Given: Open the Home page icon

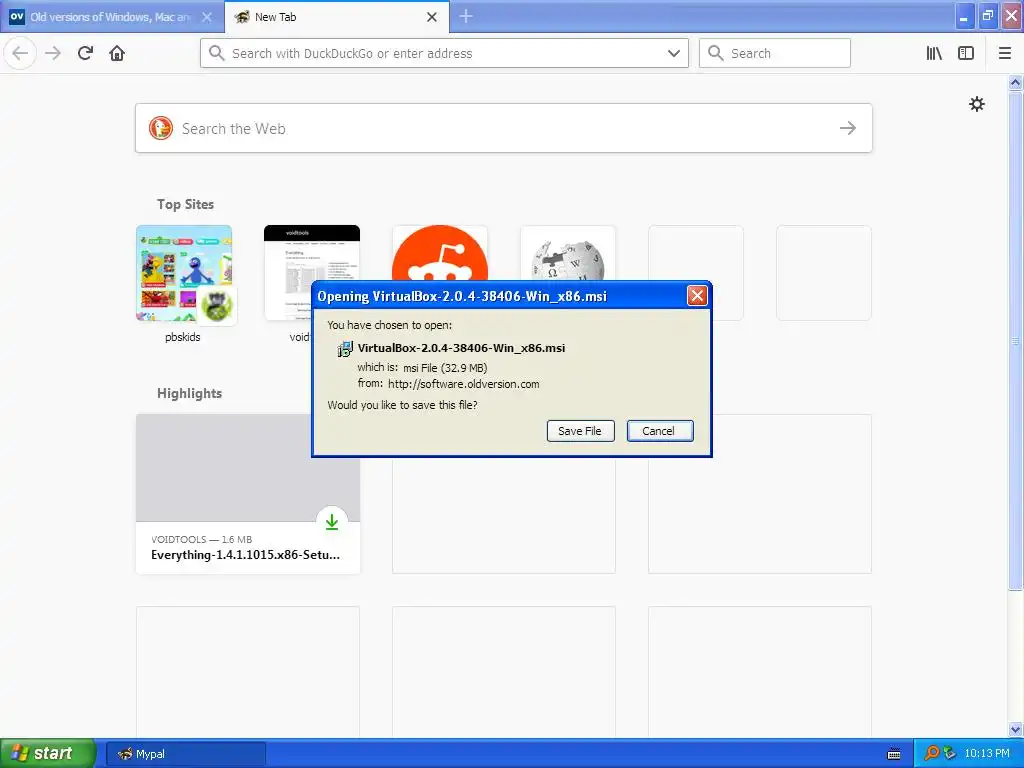Looking at the screenshot, I should [117, 53].
